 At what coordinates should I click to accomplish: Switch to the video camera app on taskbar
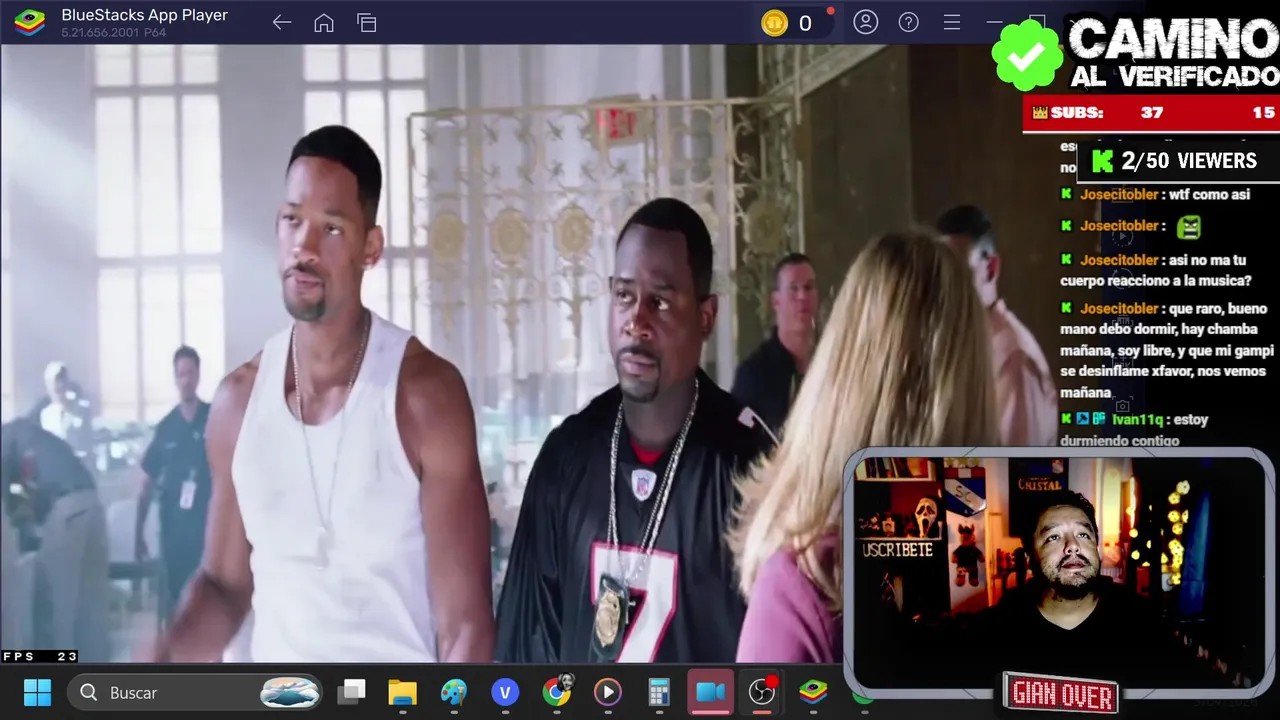click(711, 692)
